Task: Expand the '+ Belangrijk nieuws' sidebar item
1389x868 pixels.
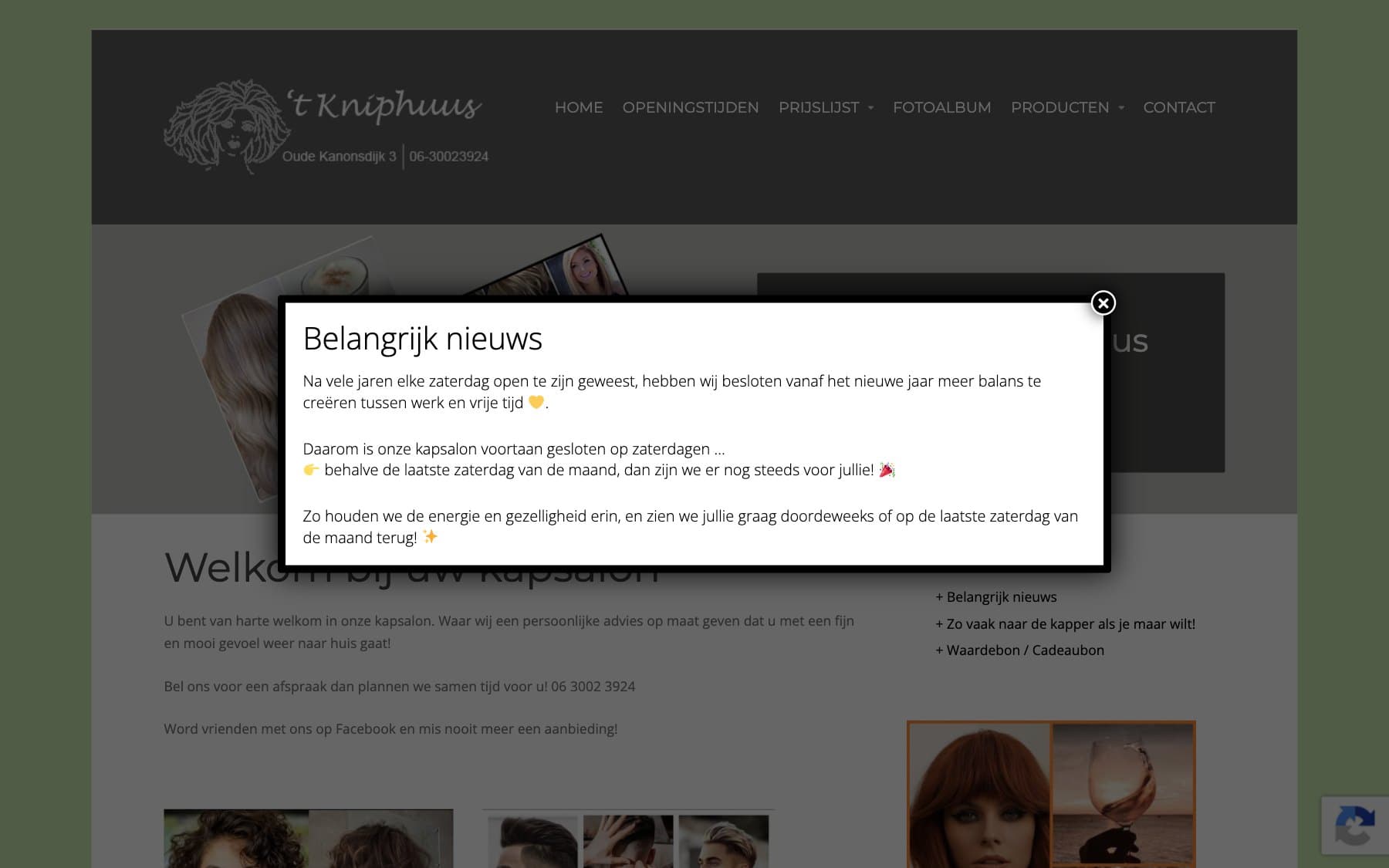Action: coord(995,597)
